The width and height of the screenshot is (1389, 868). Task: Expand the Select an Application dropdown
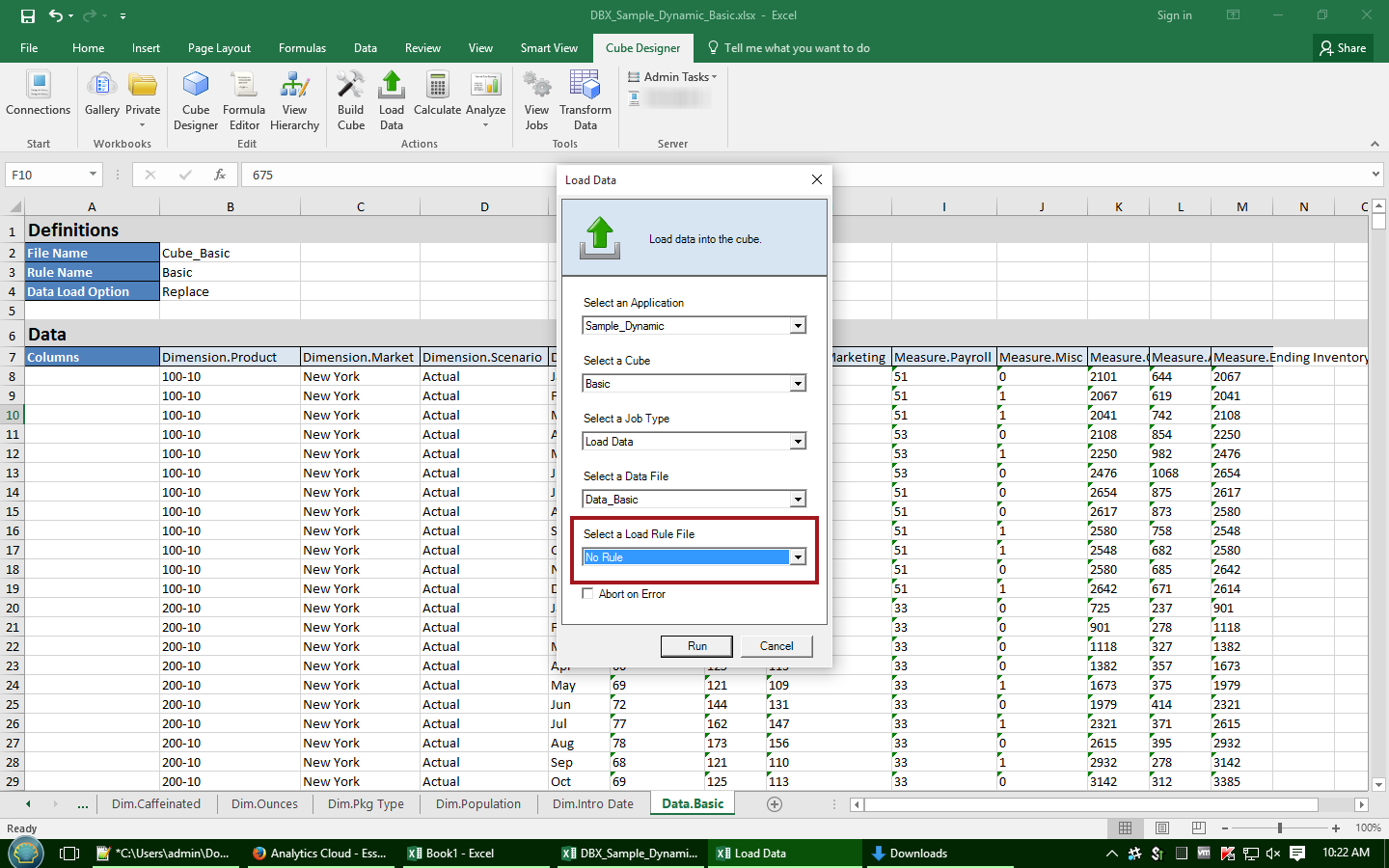[x=798, y=326]
